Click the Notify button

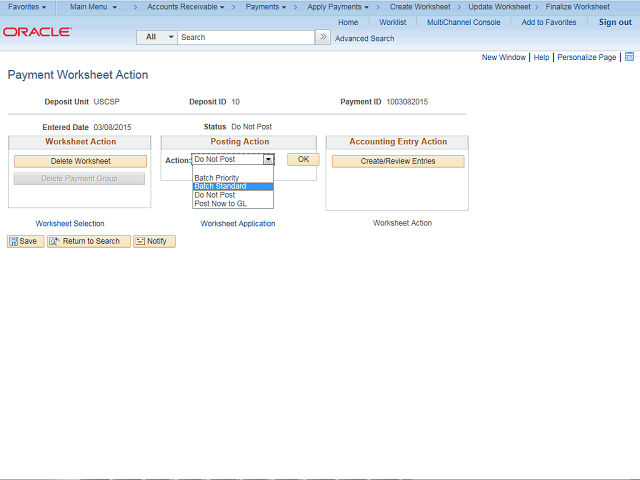(x=154, y=241)
